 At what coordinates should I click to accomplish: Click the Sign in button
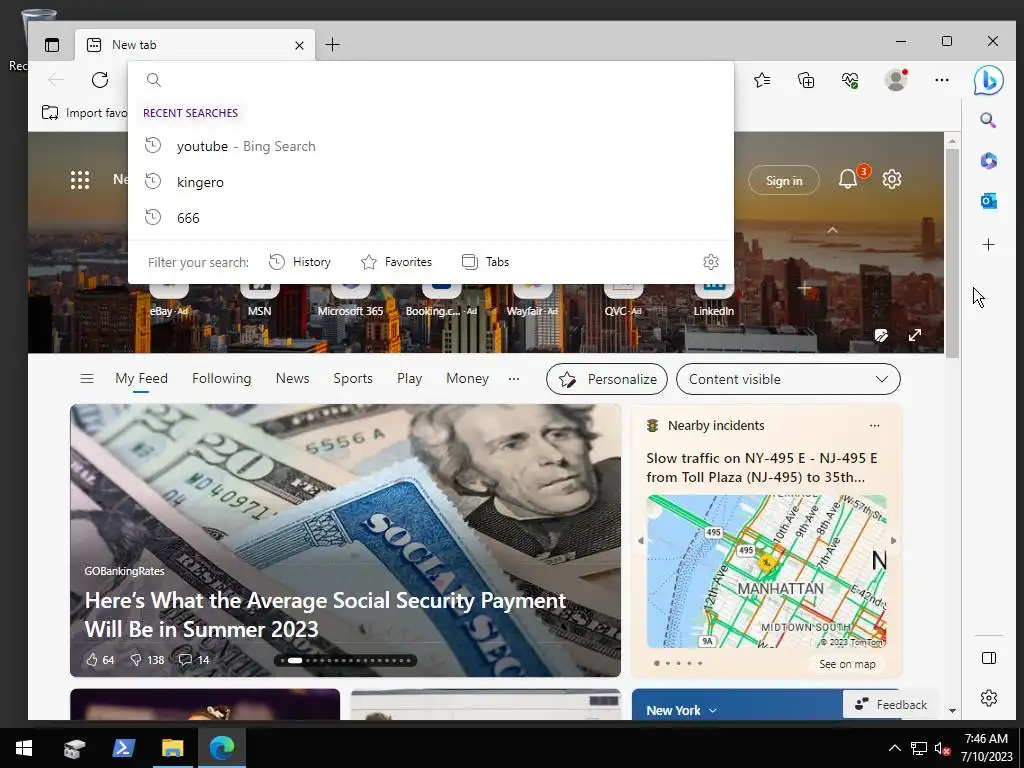(x=784, y=180)
